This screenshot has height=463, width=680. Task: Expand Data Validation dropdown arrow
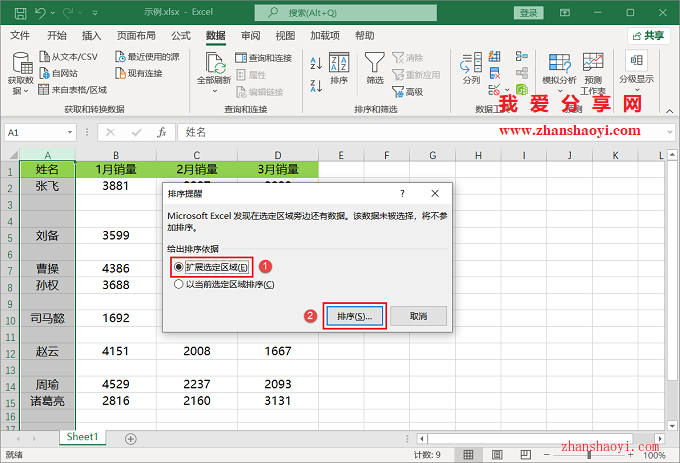(x=507, y=90)
